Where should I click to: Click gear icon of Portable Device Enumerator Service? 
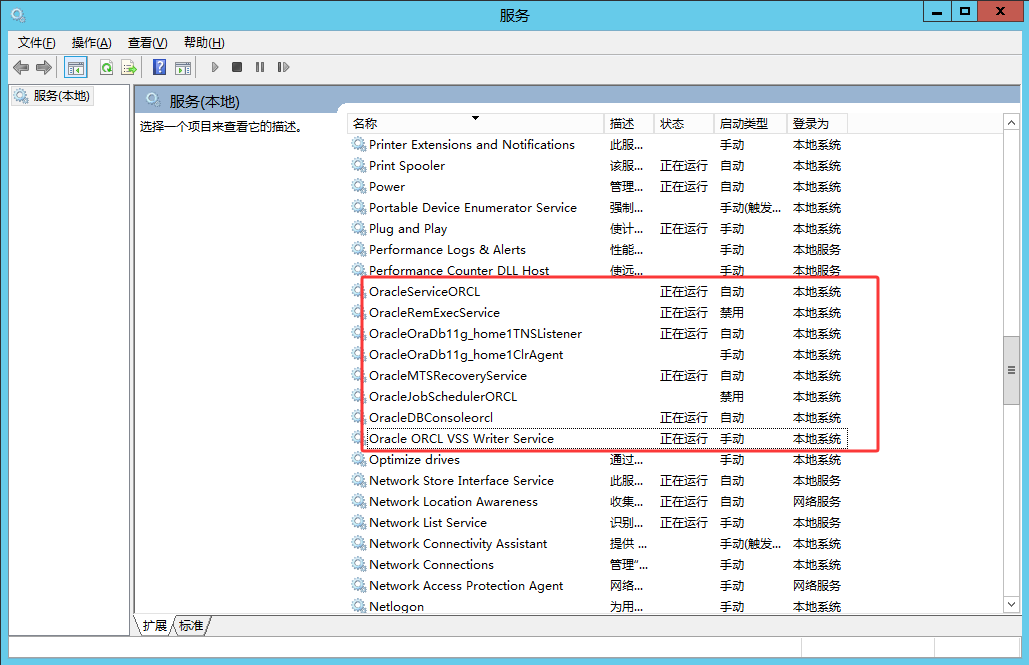358,207
